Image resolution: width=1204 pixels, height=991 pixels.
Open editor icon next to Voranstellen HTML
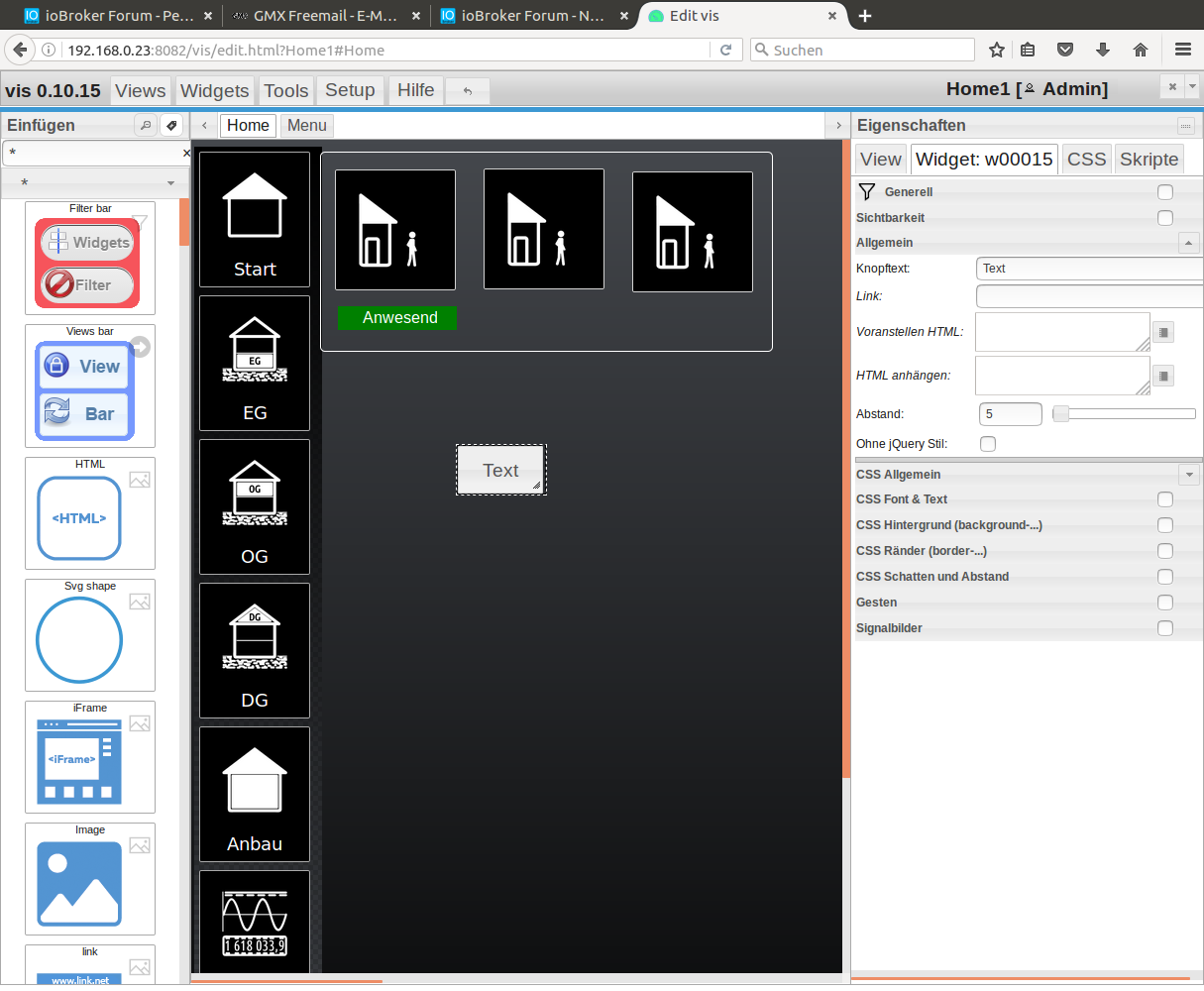point(1164,333)
